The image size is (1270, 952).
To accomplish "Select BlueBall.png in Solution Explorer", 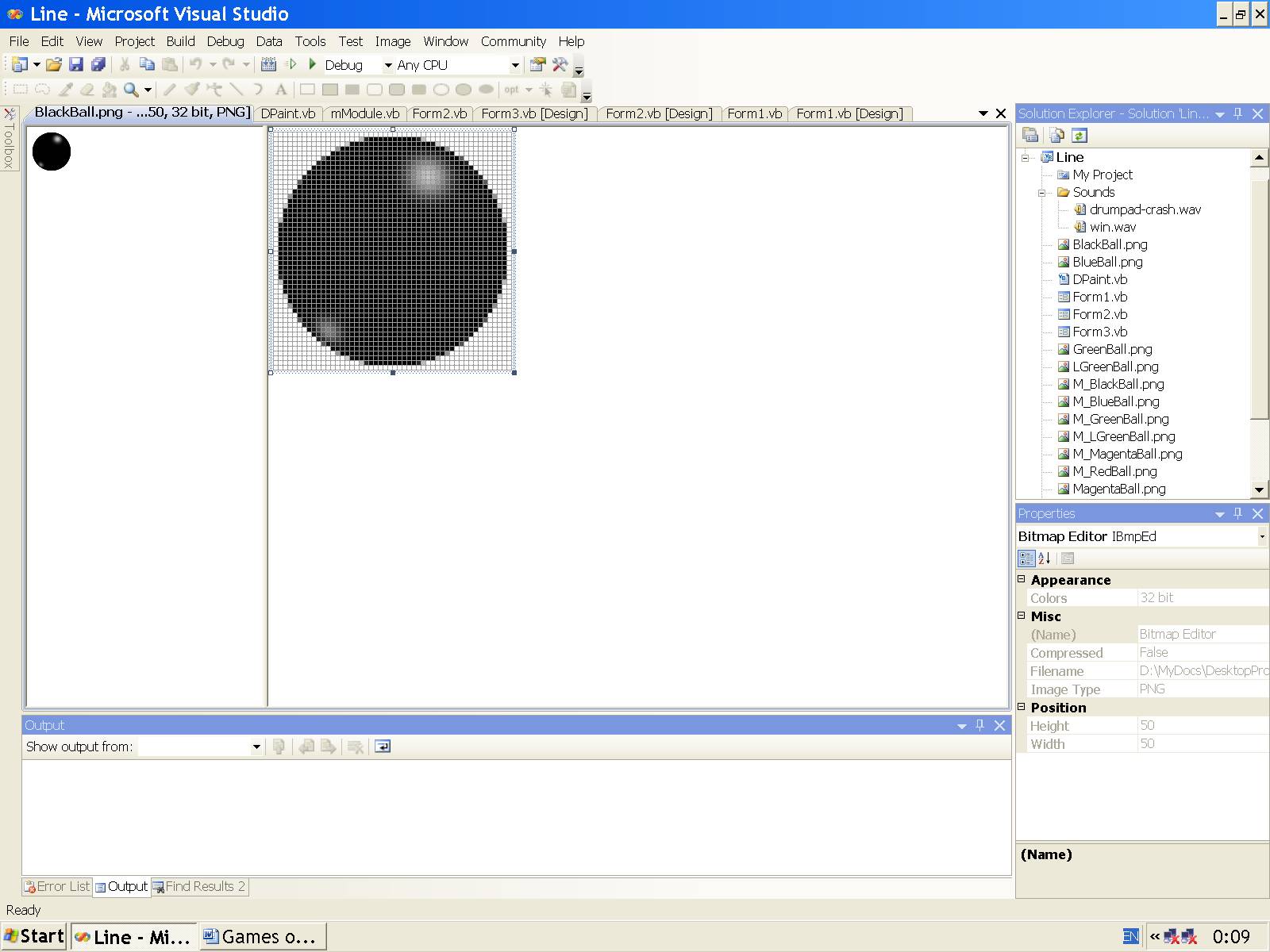I will click(x=1107, y=262).
